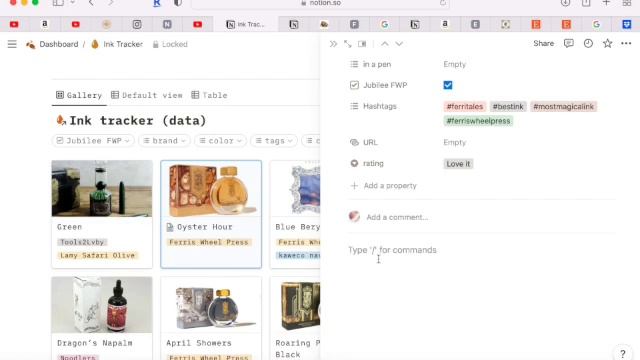Image resolution: width=640 pixels, height=360 pixels.
Task: Open the Jubilee FWP filter dropdown
Action: click(93, 140)
